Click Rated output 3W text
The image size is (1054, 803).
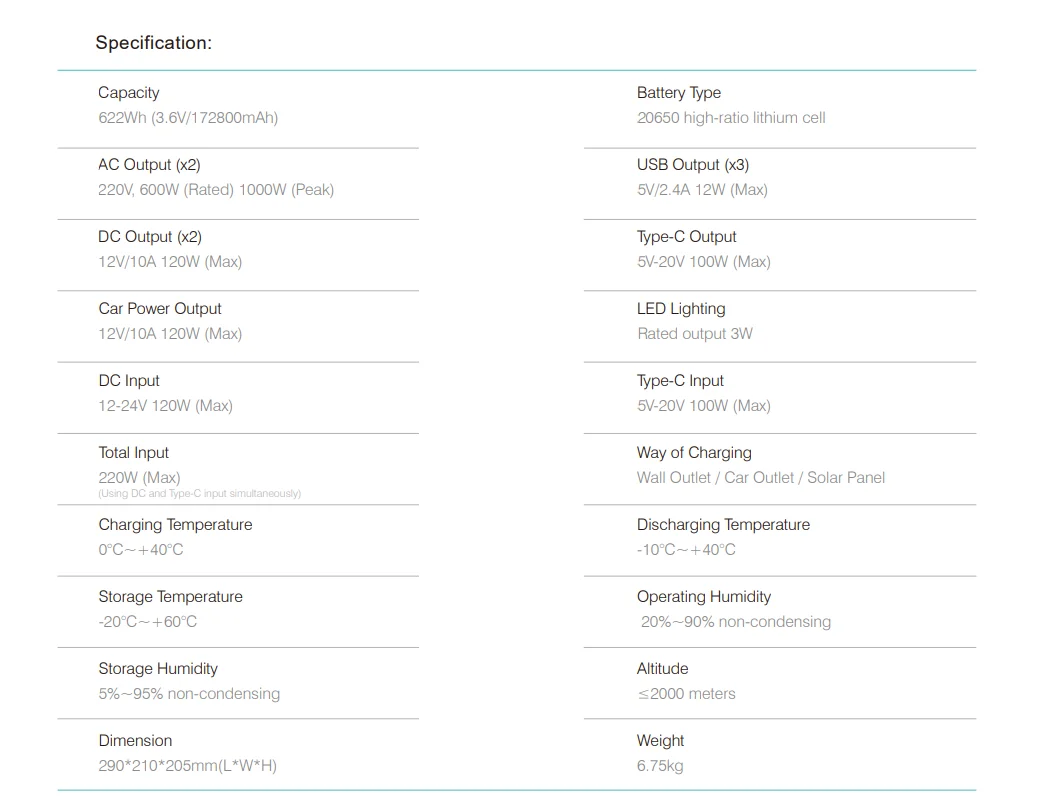tap(695, 333)
